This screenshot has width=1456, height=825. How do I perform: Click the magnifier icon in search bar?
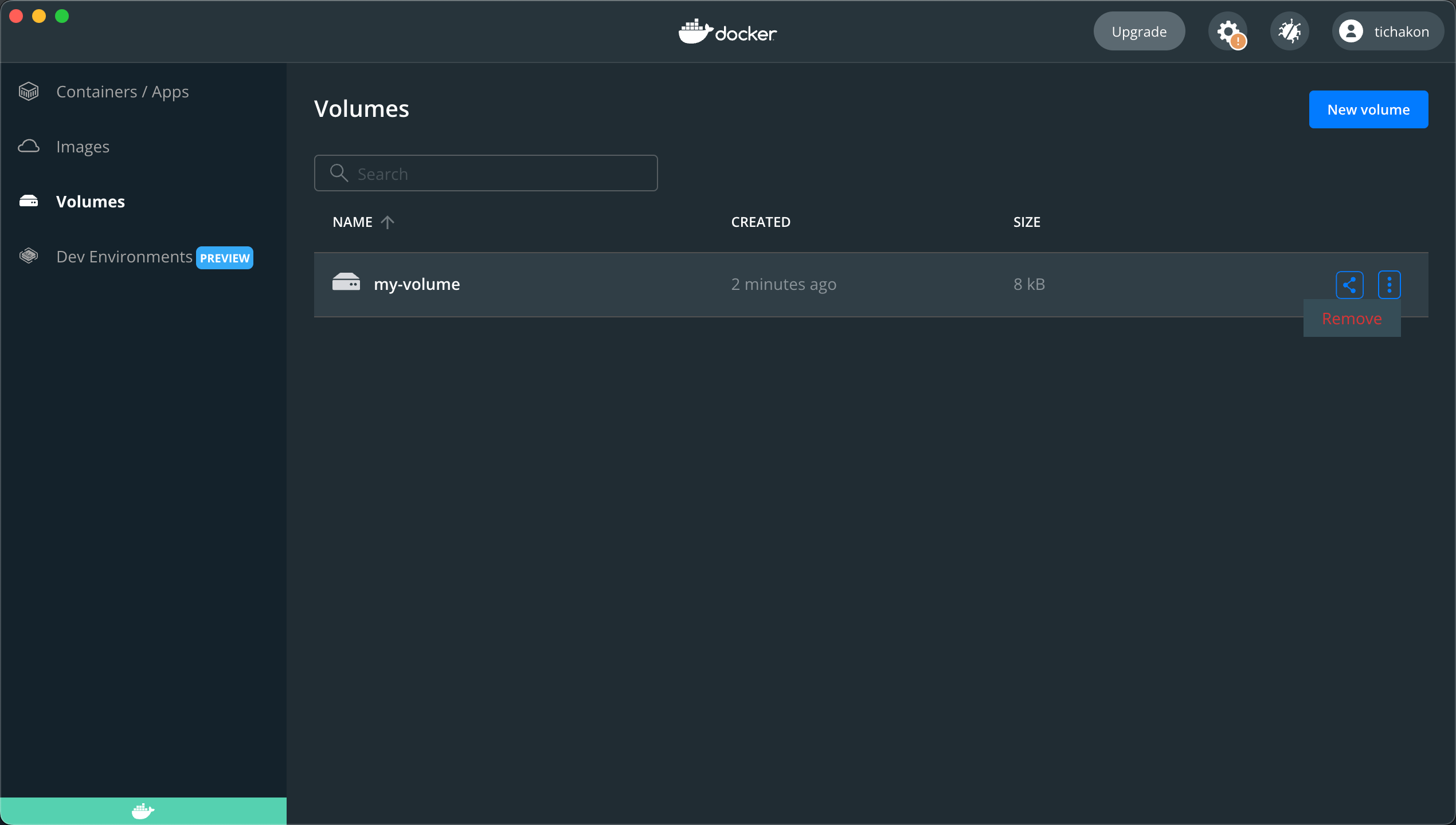pos(339,173)
